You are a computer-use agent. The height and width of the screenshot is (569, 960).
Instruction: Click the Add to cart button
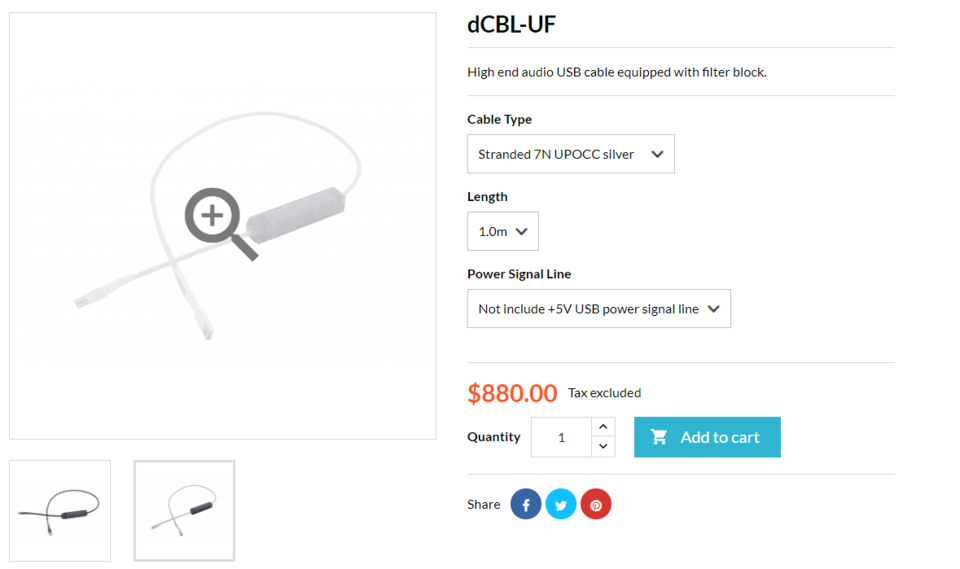tap(707, 437)
